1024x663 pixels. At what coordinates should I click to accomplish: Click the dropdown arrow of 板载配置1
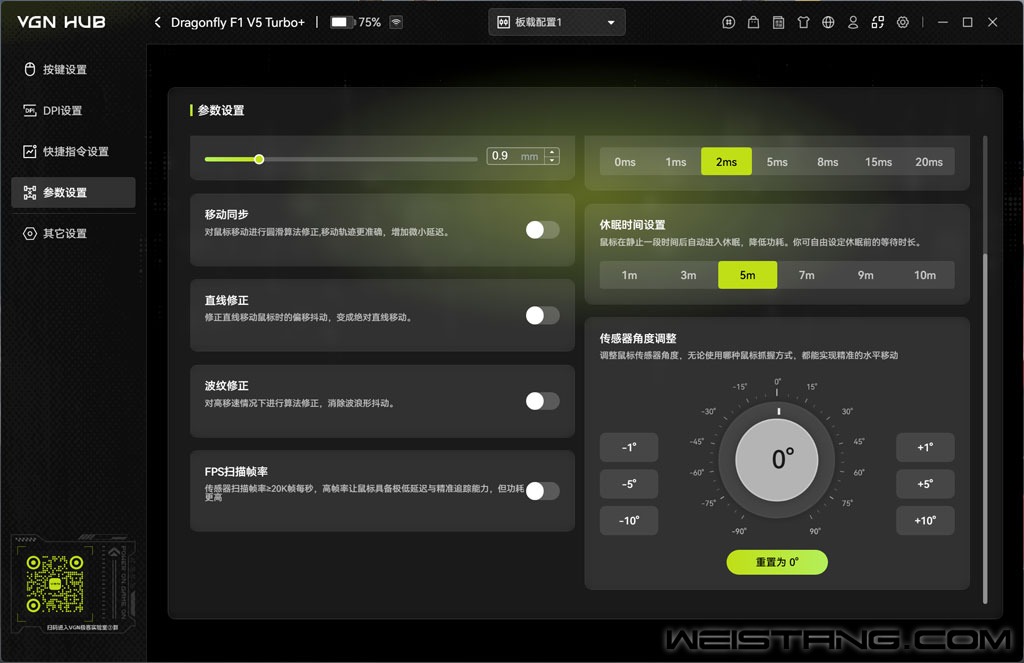pos(611,22)
